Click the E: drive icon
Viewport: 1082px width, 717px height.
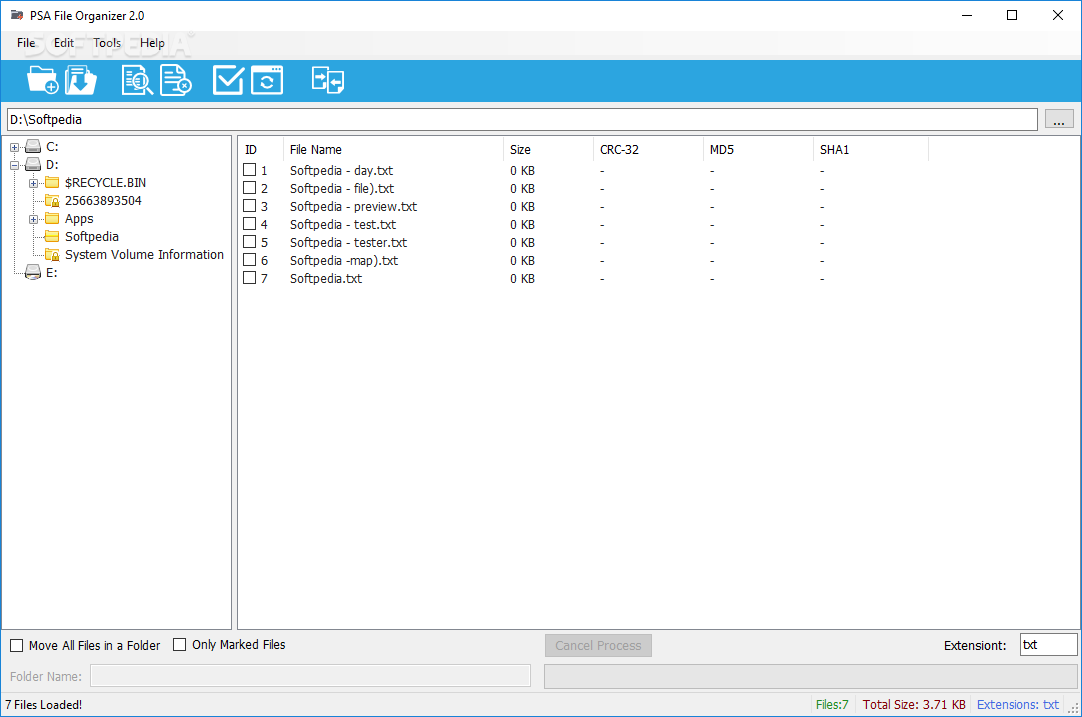(33, 273)
